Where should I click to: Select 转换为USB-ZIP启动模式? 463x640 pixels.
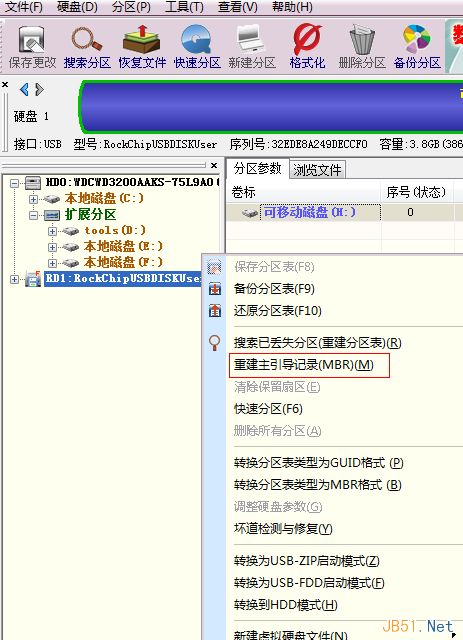(x=307, y=561)
